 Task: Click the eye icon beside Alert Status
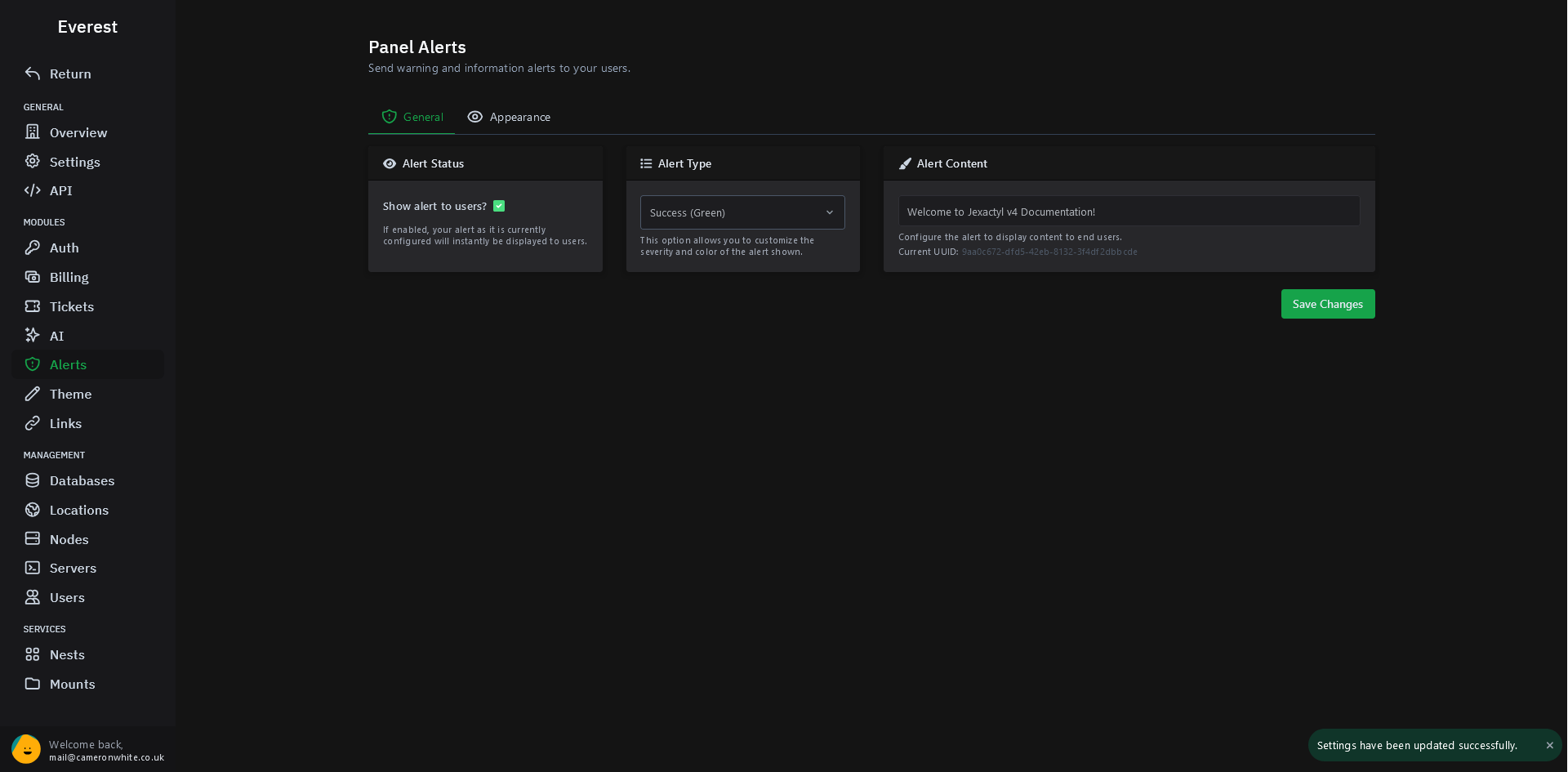click(390, 163)
